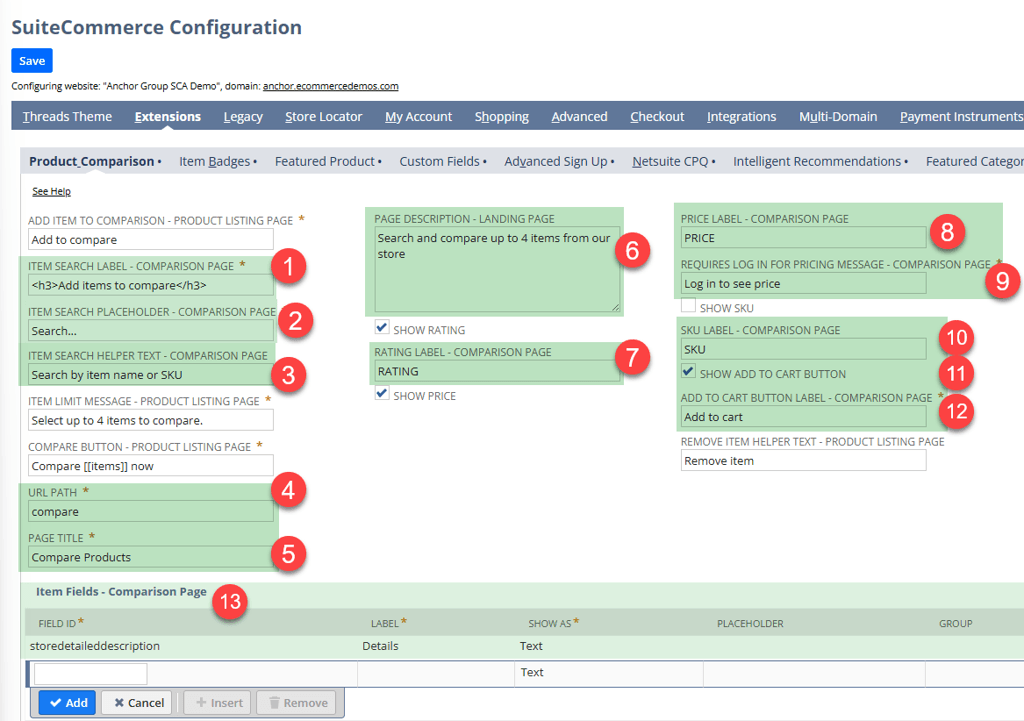Click the plus icon on the Insert button
This screenshot has width=1024, height=721.
point(201,702)
